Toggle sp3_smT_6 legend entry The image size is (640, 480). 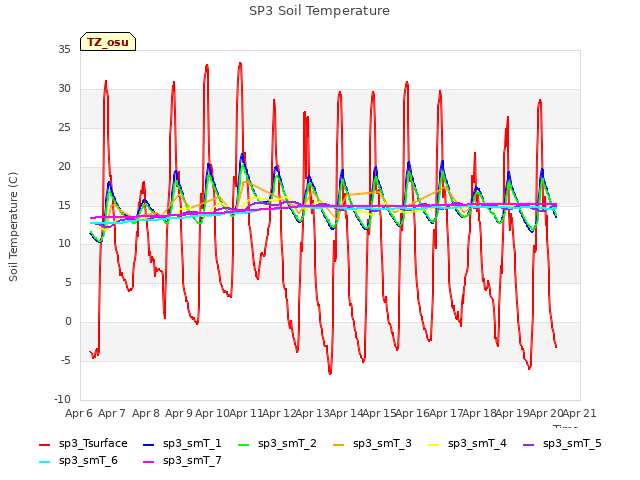78,461
